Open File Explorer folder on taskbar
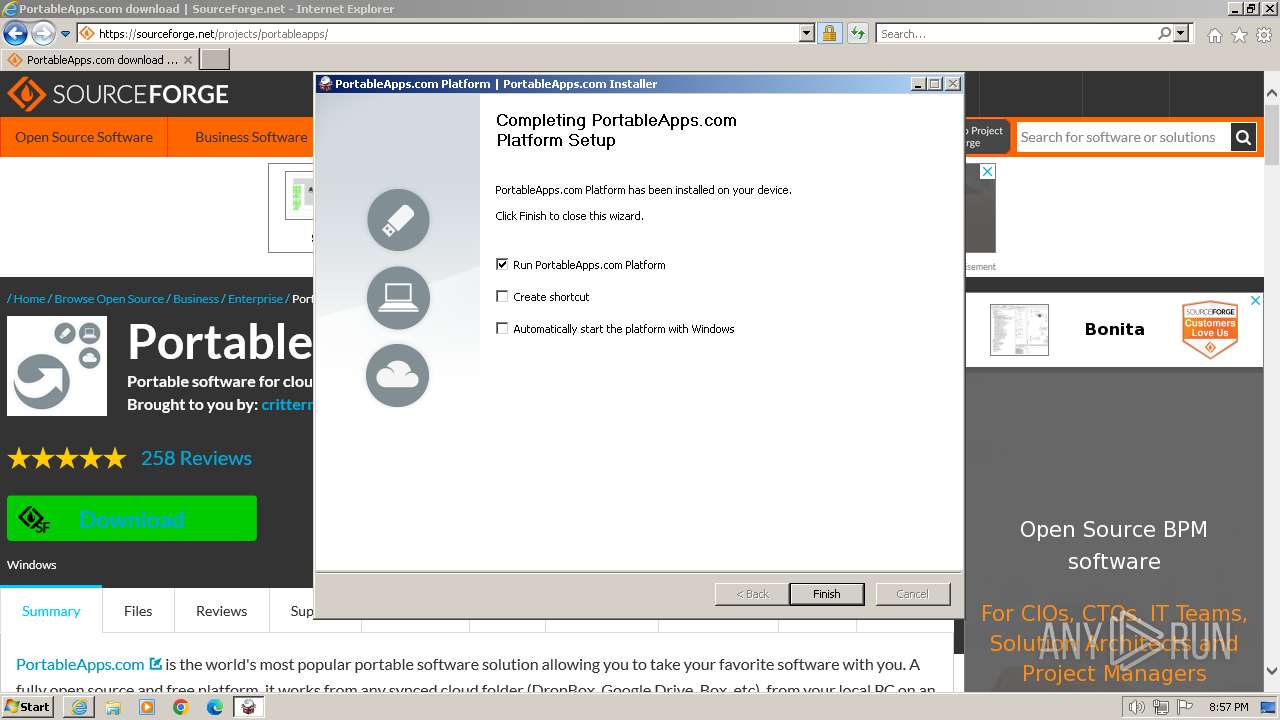The width and height of the screenshot is (1280, 720). (x=113, y=707)
